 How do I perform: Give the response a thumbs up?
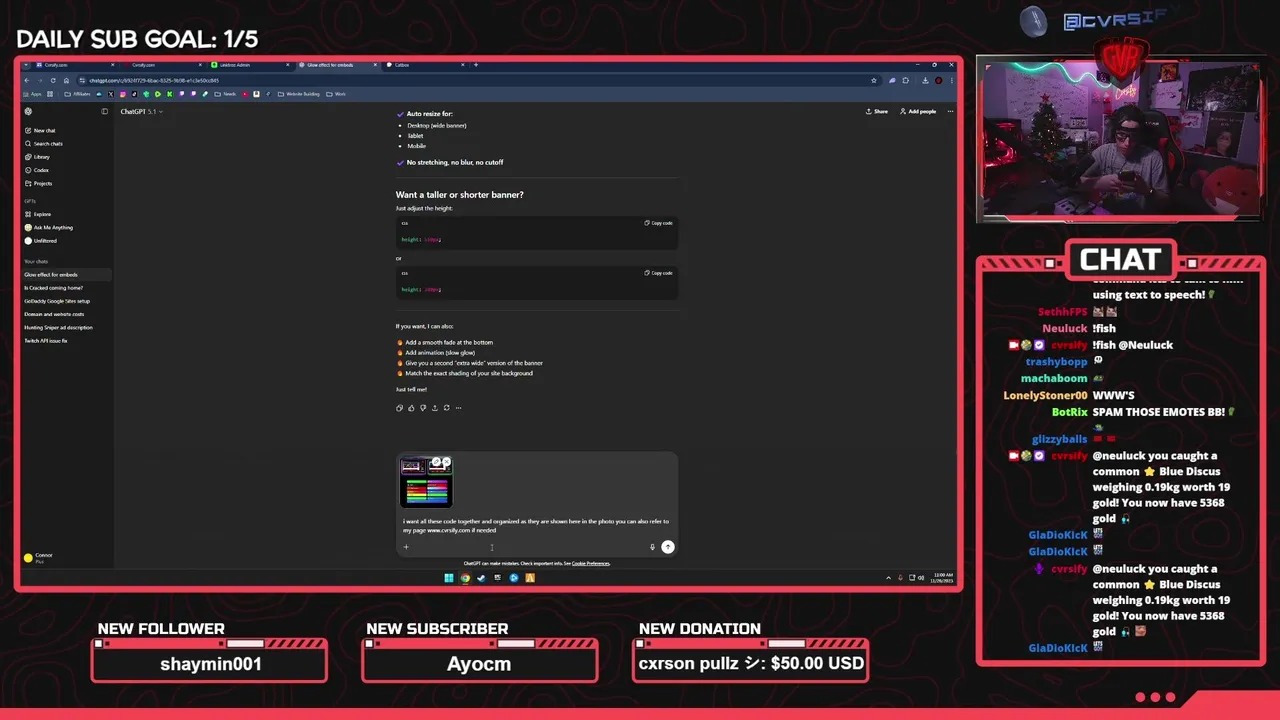(411, 408)
